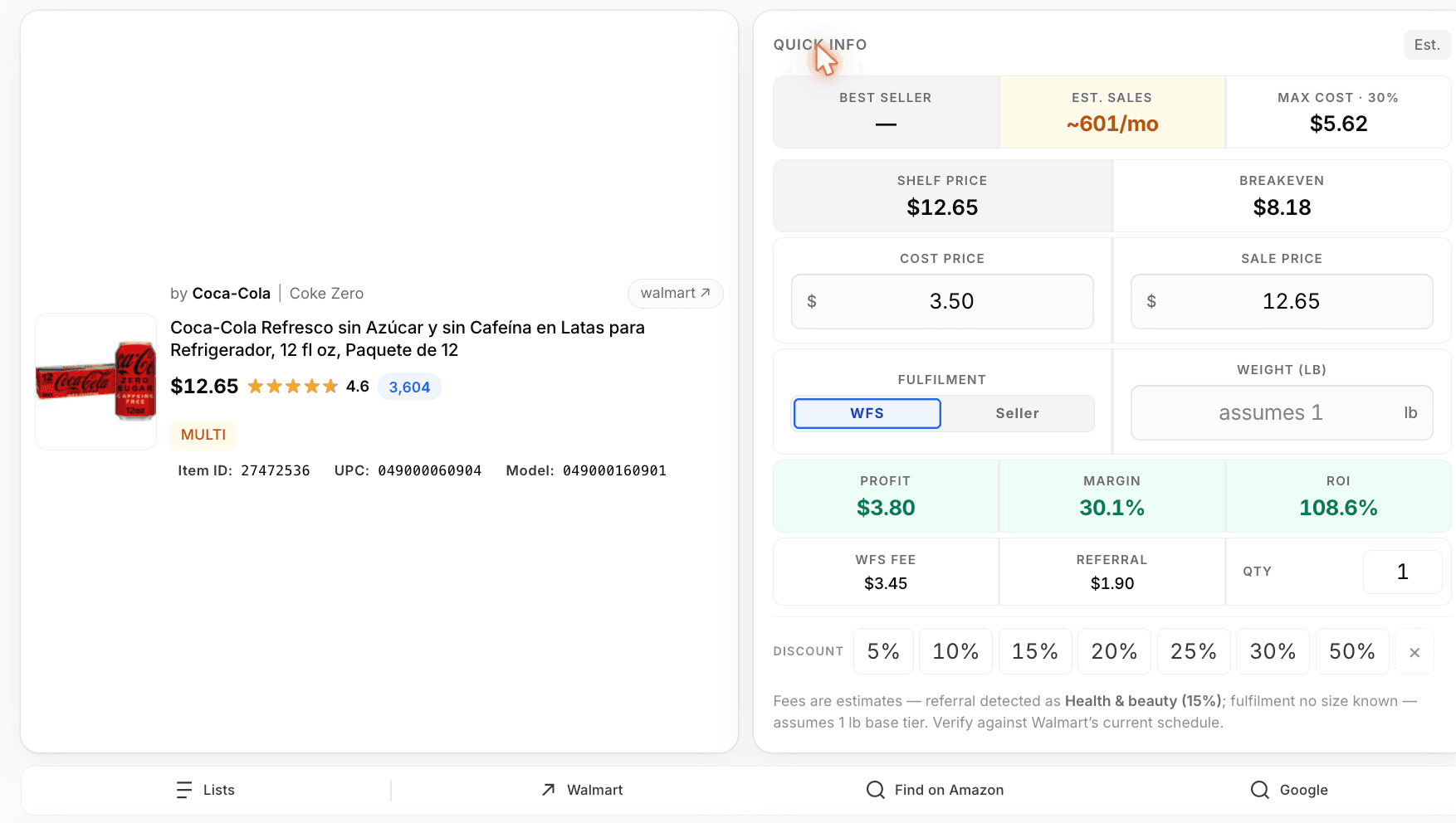
Task: Click the Google search magnifier icon
Action: pyautogui.click(x=1260, y=790)
